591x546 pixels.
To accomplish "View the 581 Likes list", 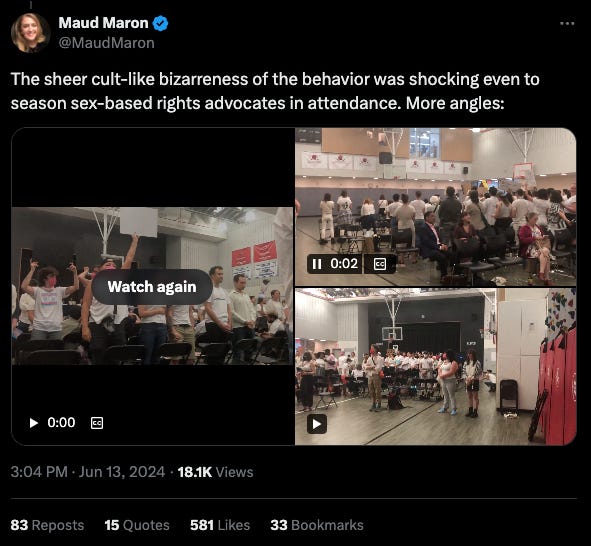I will [220, 525].
